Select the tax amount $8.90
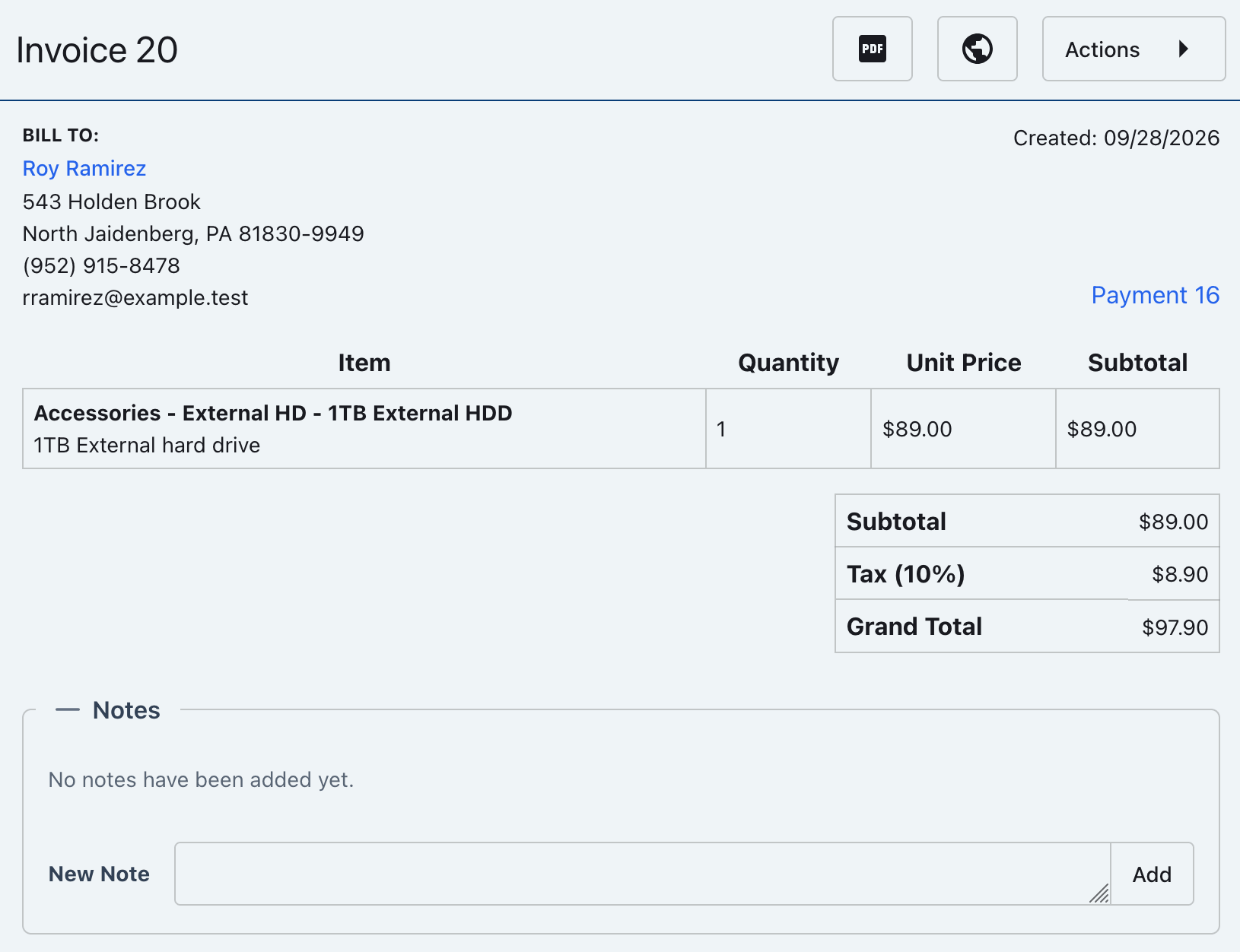Screen dimensions: 1240x952 click(1180, 574)
